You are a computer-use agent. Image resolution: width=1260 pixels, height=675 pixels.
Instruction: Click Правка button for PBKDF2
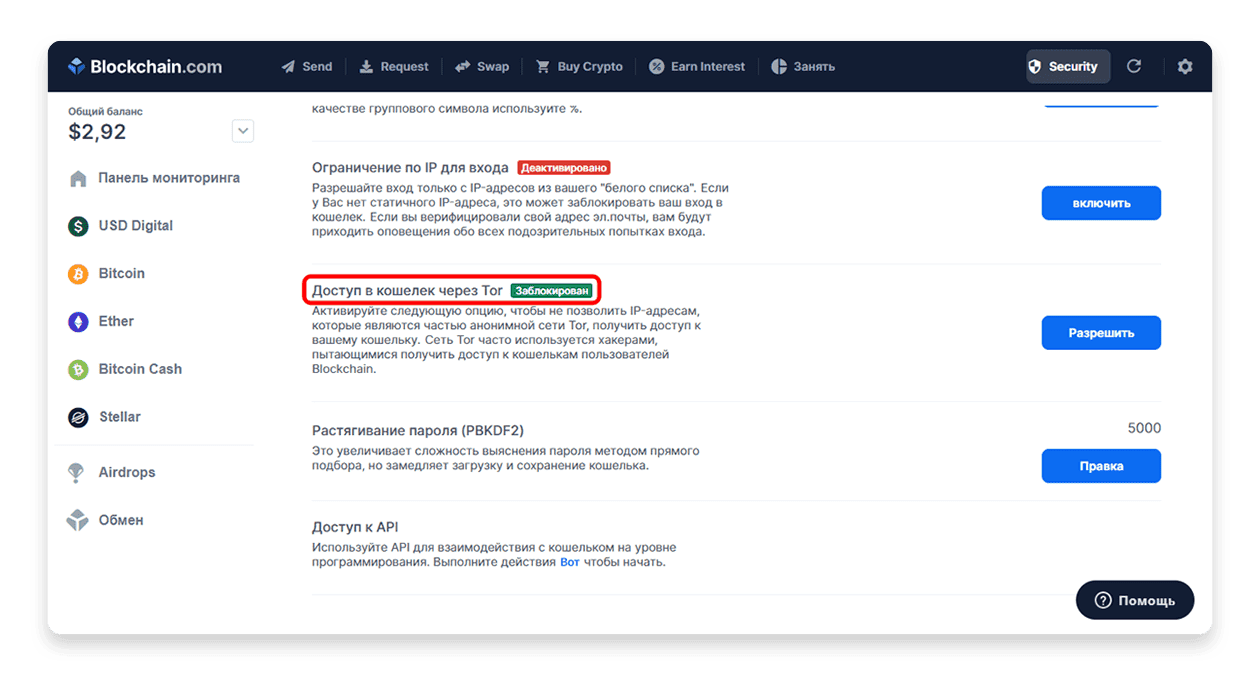tap(1101, 466)
